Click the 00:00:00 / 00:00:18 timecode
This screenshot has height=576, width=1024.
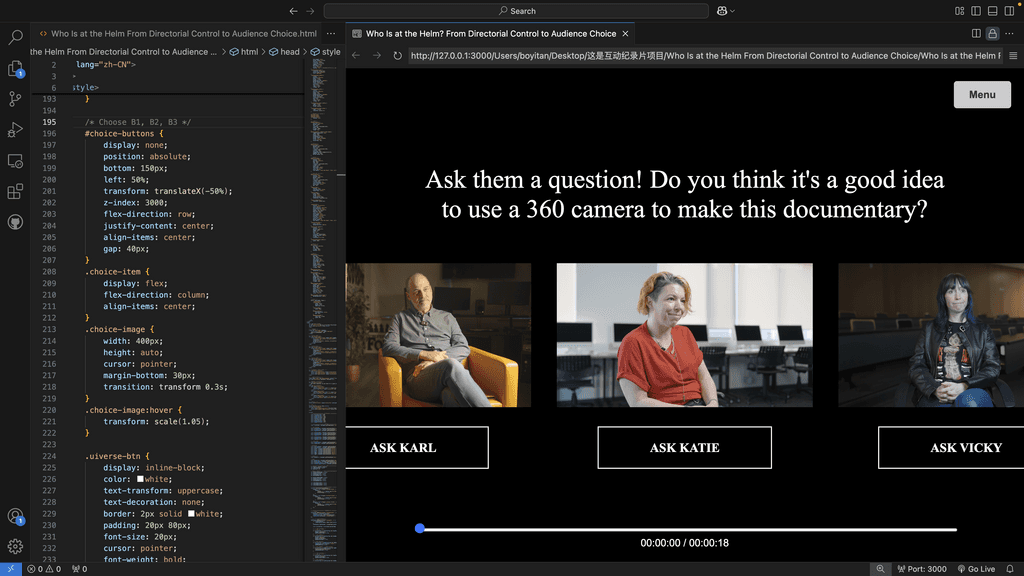(x=684, y=543)
